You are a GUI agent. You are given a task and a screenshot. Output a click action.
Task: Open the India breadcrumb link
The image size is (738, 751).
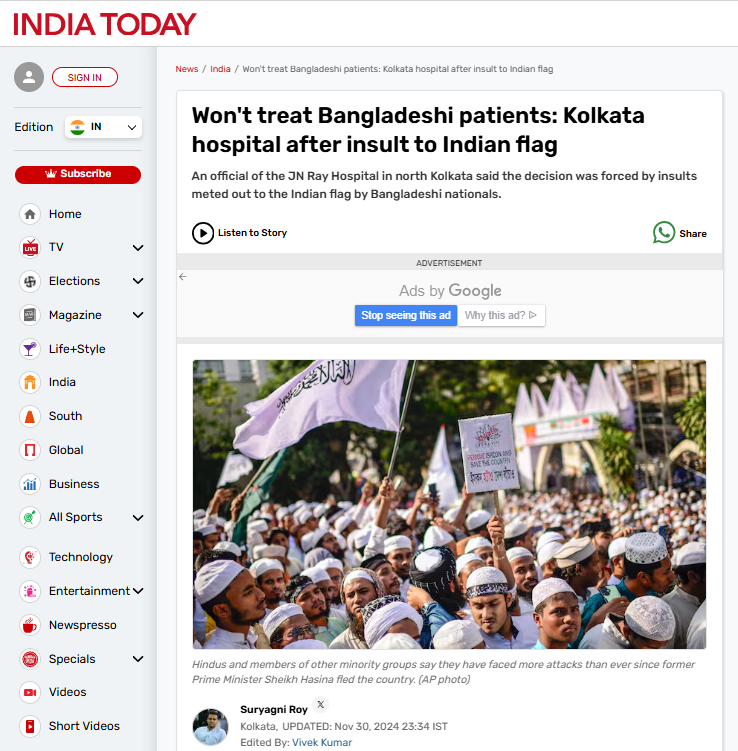(220, 69)
